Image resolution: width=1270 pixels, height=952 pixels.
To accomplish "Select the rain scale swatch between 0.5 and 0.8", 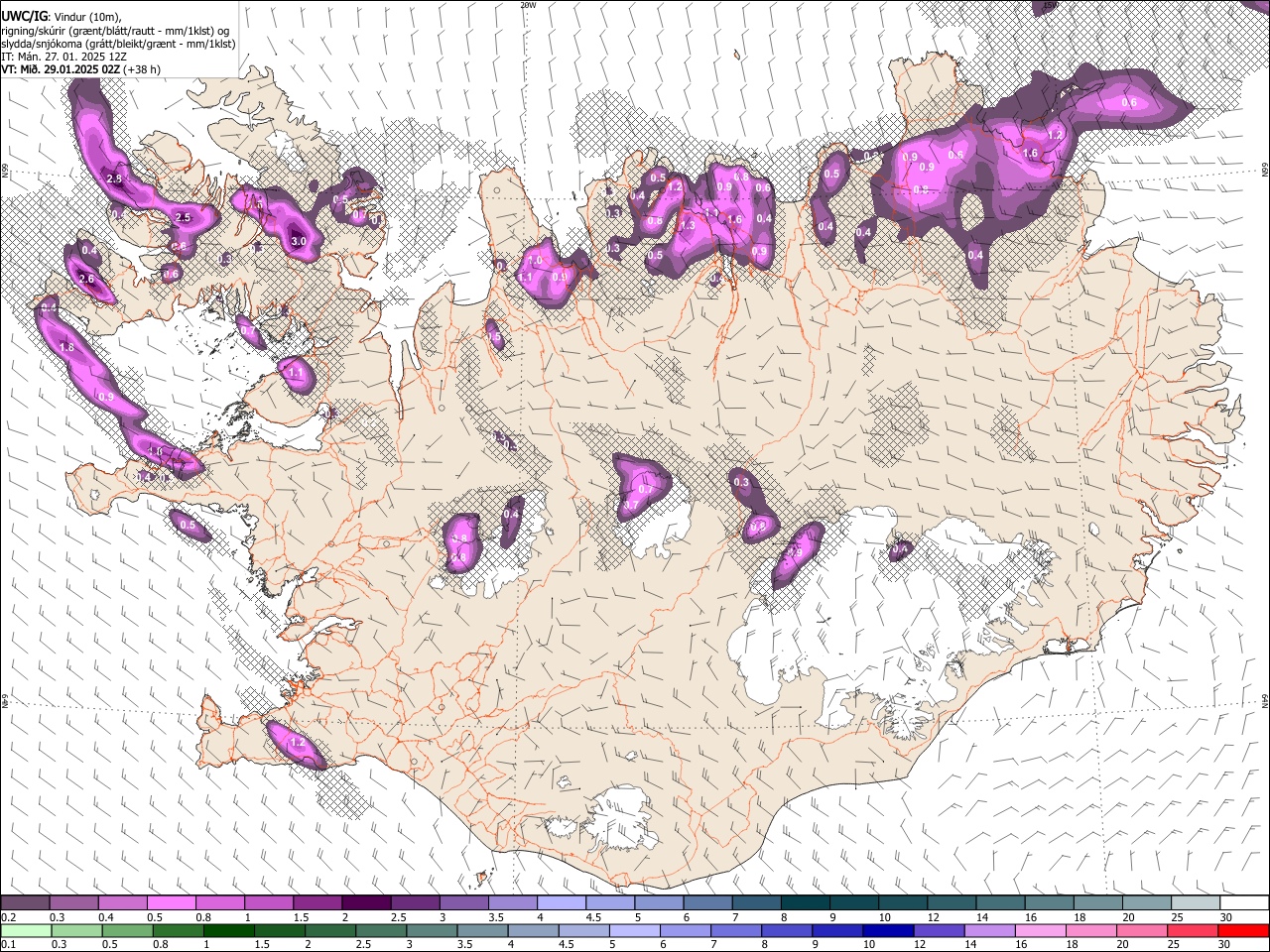I will coord(126,930).
